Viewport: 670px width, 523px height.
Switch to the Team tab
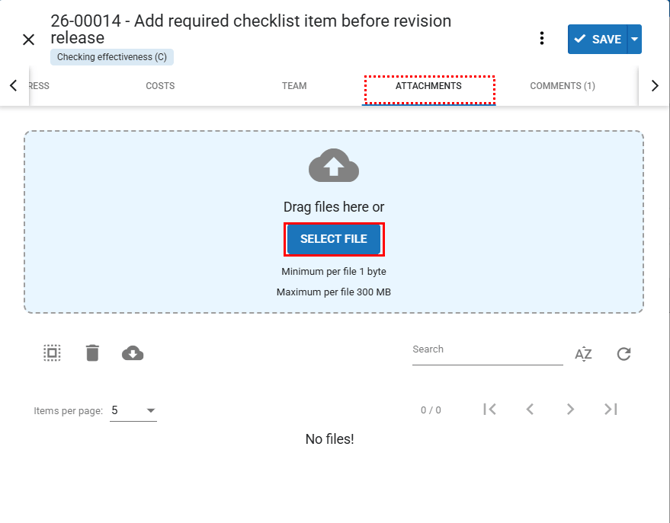[294, 86]
